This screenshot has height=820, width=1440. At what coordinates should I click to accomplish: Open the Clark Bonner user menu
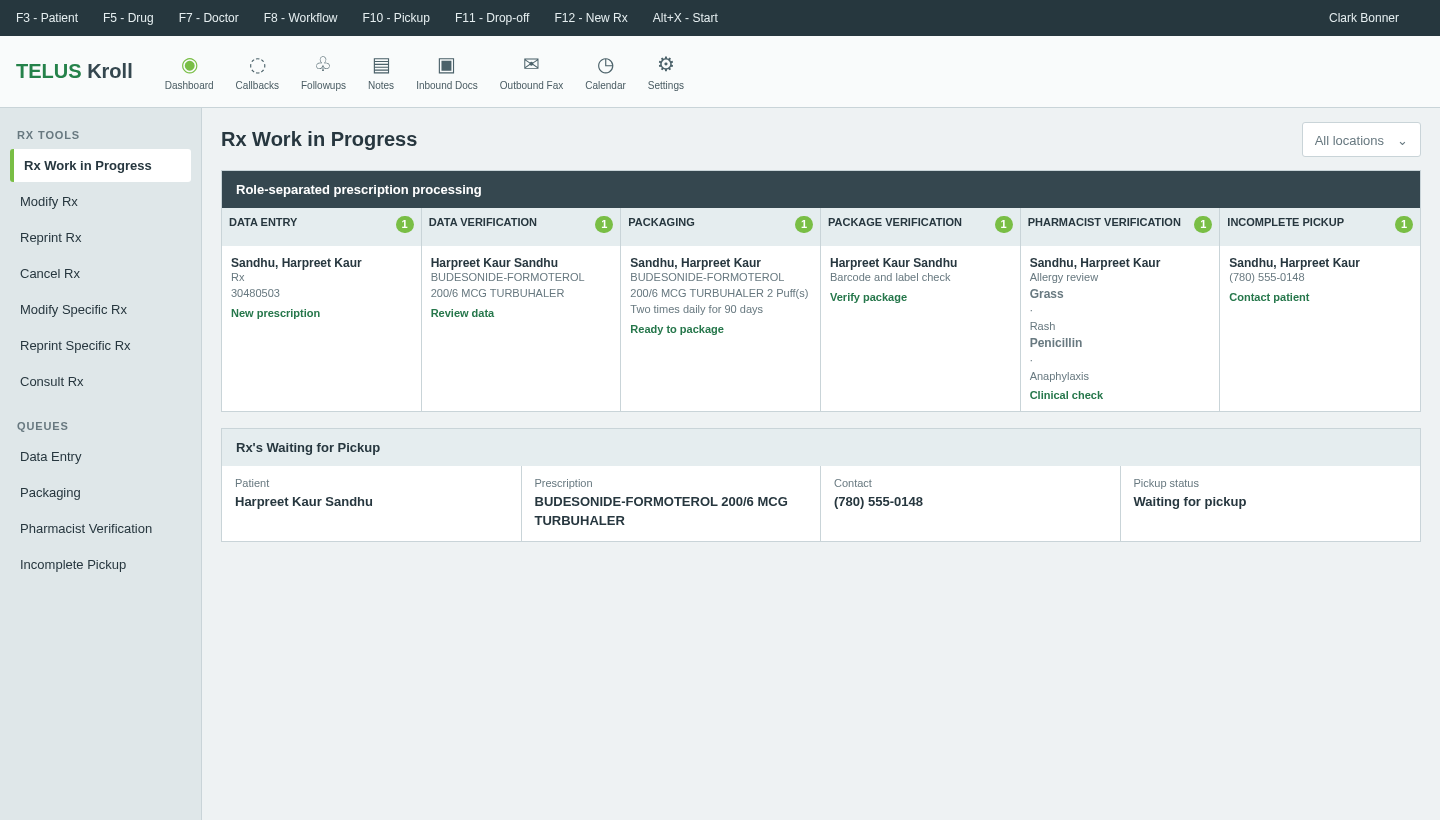click(x=1364, y=18)
